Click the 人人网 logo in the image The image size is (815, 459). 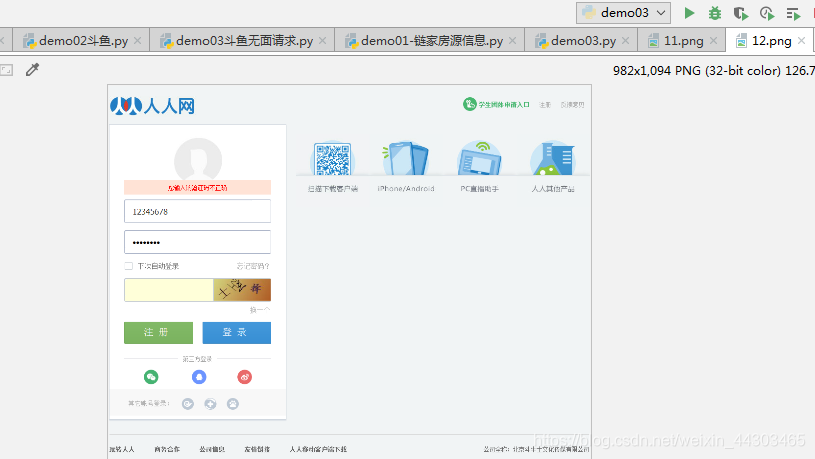pyautogui.click(x=152, y=106)
